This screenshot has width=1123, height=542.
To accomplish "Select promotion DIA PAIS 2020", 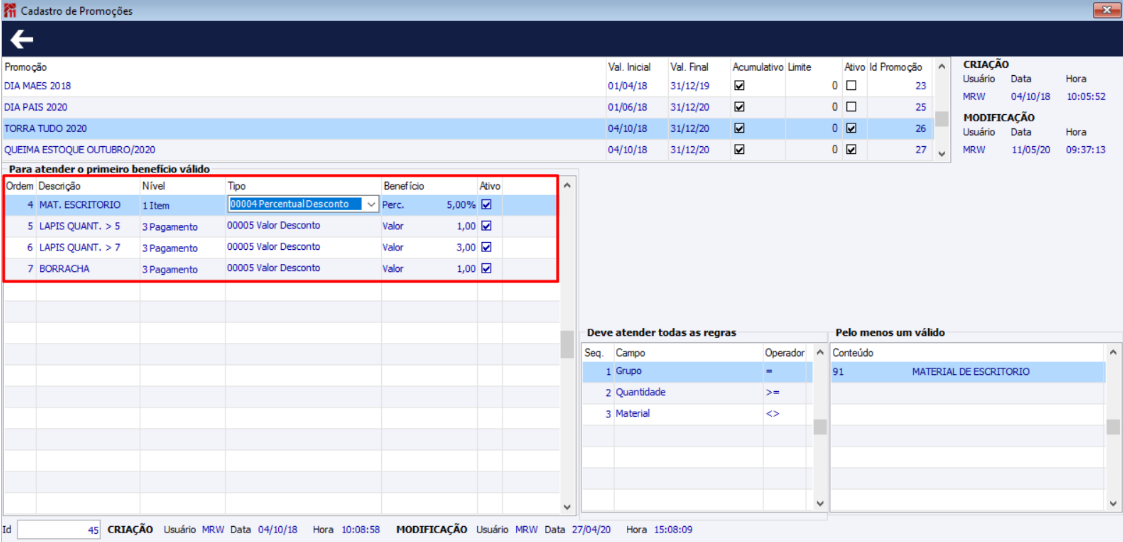I will pos(468,107).
